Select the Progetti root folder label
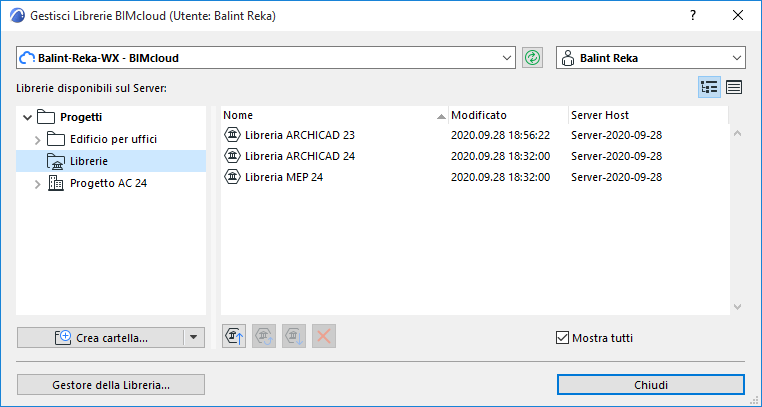The image size is (762, 407). click(x=81, y=117)
